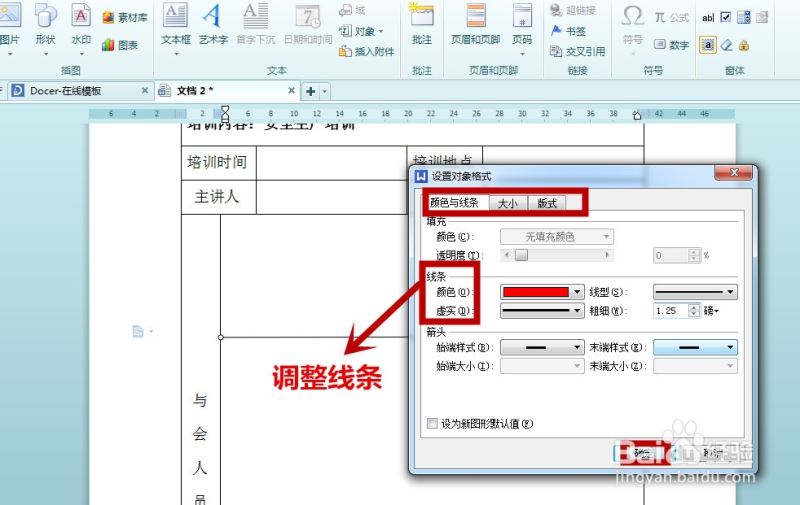Click the form eraser reset icon
This screenshot has width=800, height=505.
[x=727, y=45]
